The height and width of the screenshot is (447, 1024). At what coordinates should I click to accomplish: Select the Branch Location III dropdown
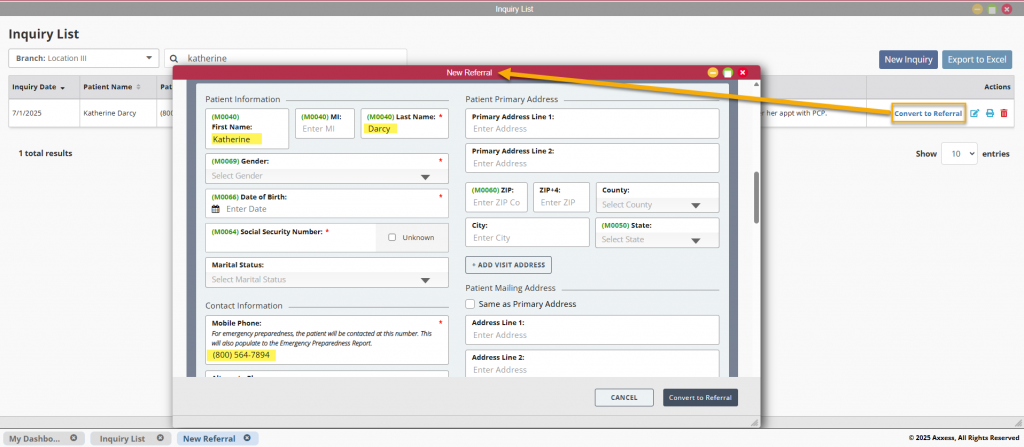coord(83,59)
